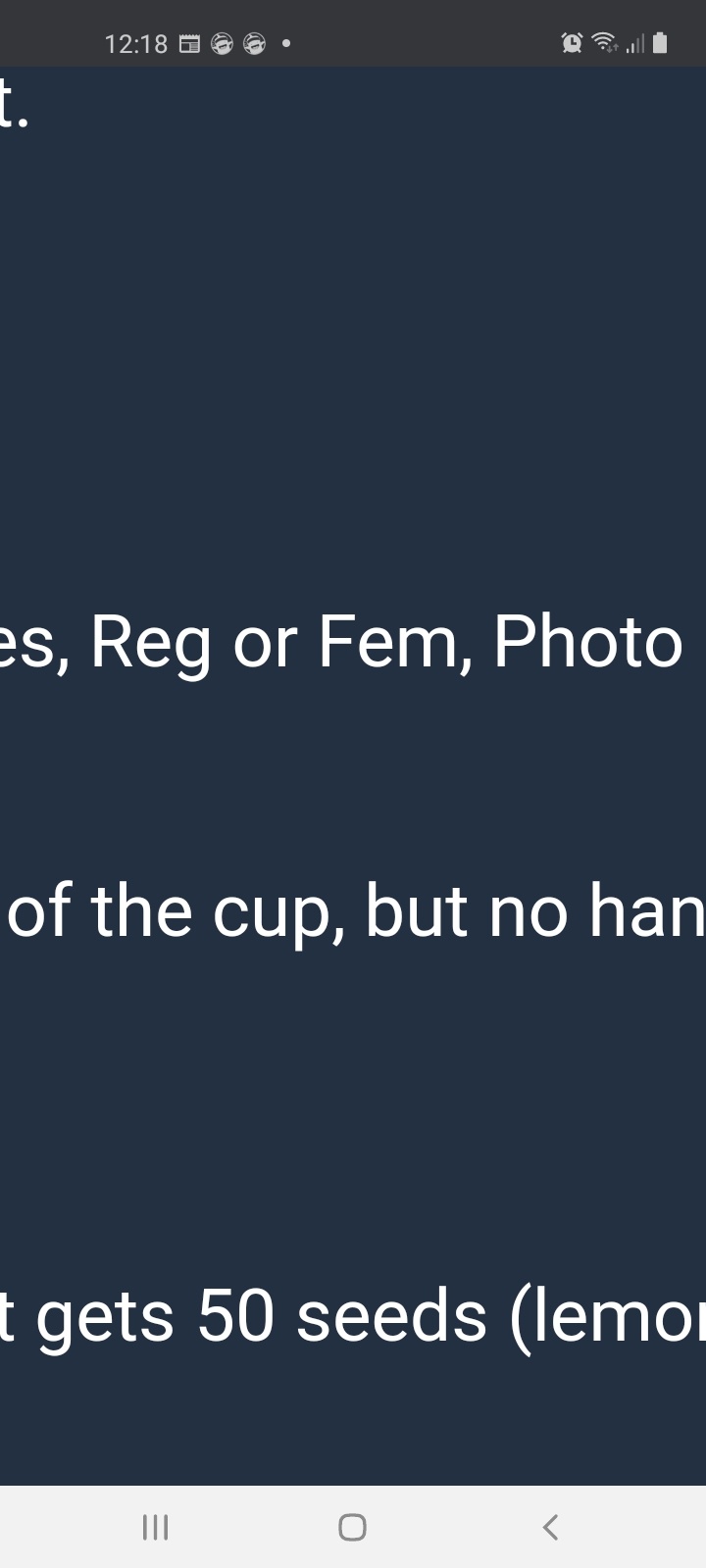Viewport: 706px width, 1568px height.
Task: Tap the alarm clock status icon
Action: click(x=572, y=42)
